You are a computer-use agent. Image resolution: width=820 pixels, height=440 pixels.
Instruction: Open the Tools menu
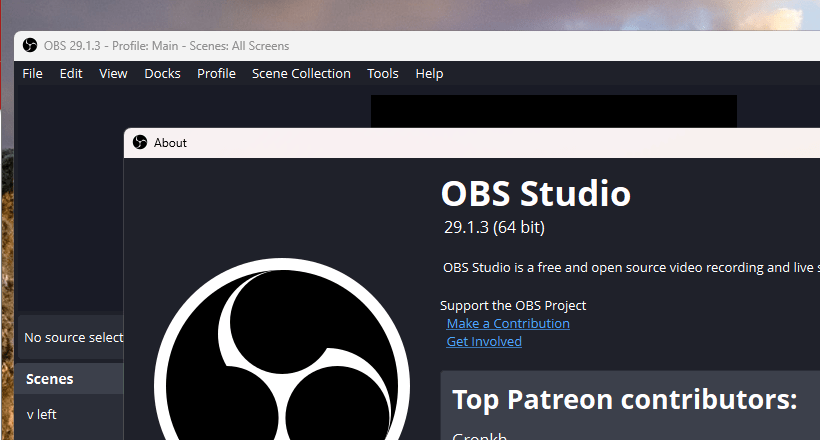(382, 74)
